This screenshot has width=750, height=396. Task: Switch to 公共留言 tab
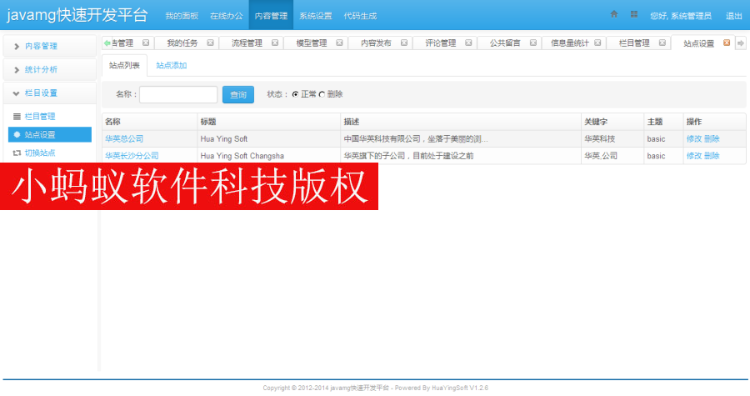pyautogui.click(x=505, y=43)
